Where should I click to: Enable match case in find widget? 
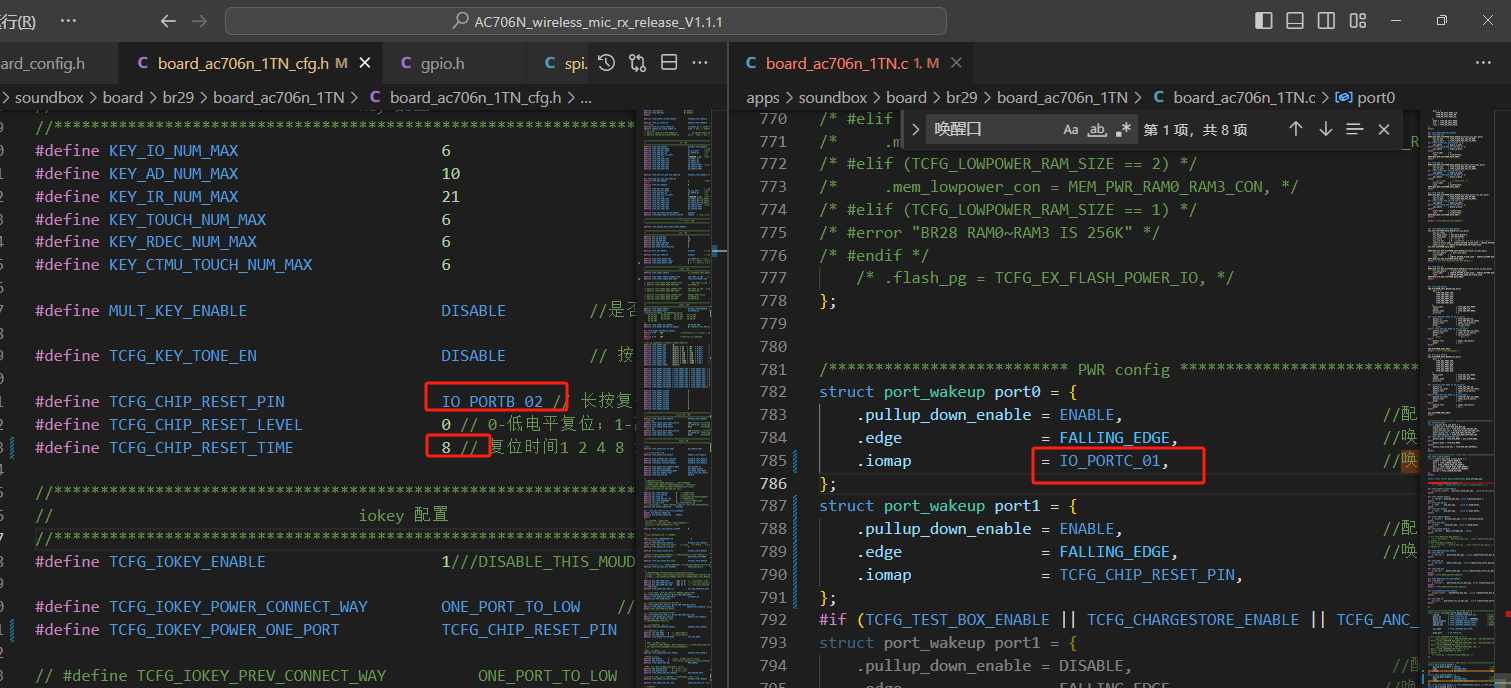point(1071,129)
